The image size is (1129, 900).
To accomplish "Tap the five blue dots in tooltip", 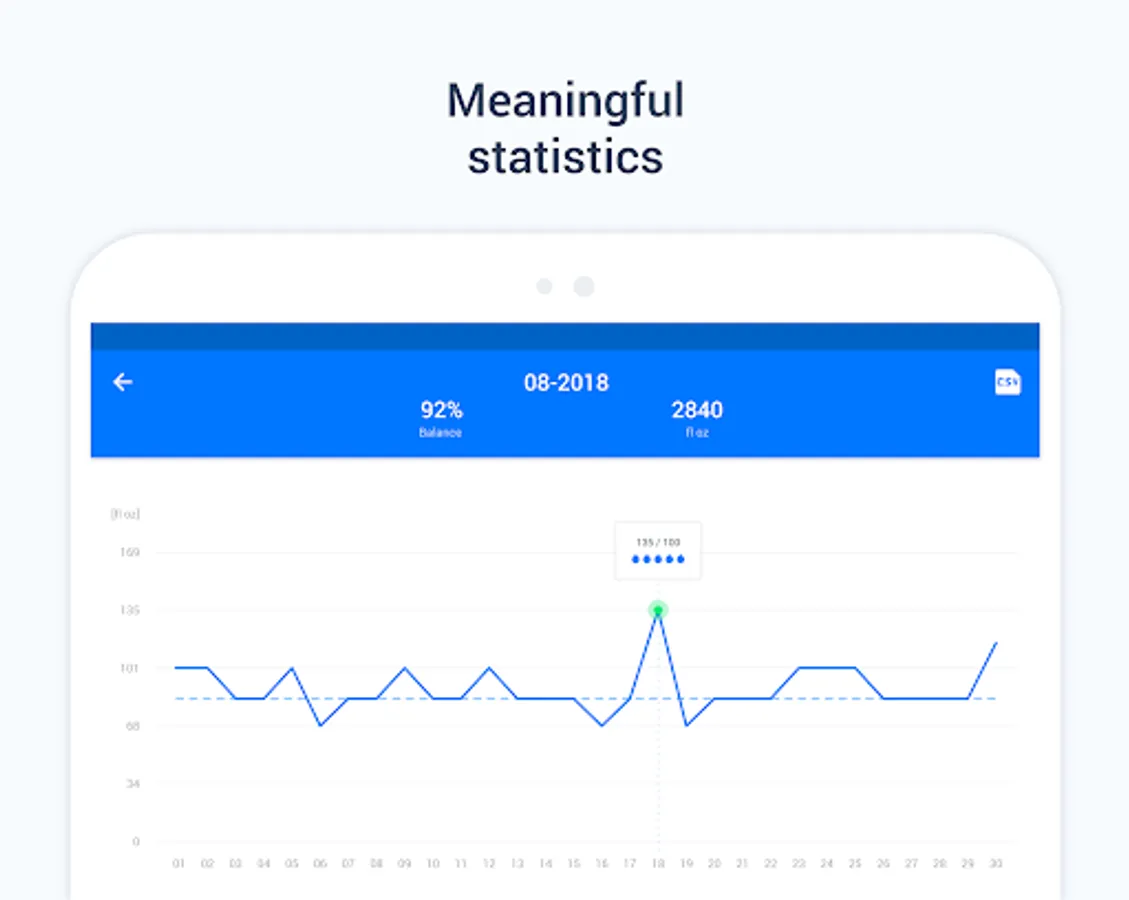I will [x=657, y=559].
